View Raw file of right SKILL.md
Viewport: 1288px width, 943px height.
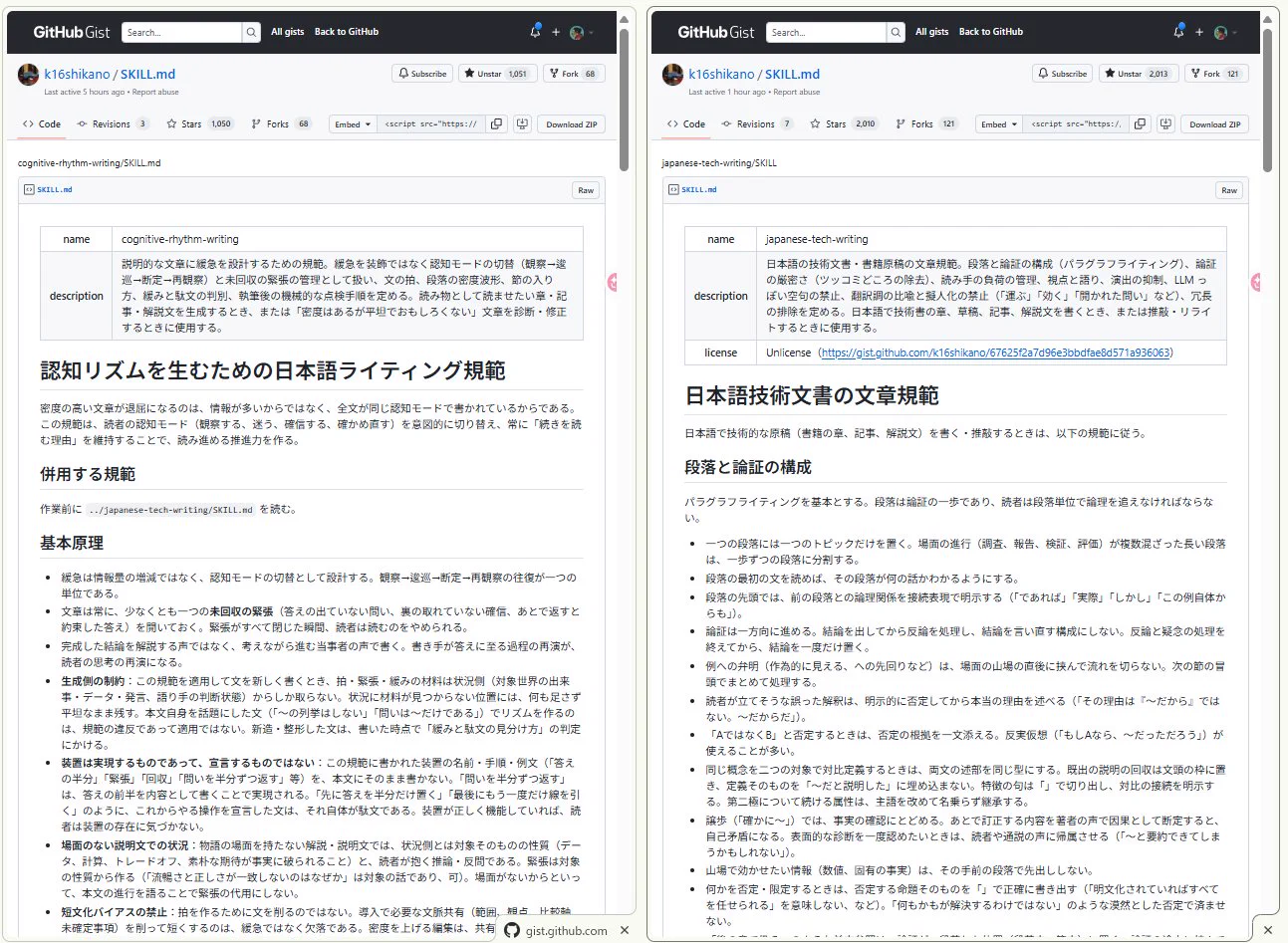tap(1229, 190)
